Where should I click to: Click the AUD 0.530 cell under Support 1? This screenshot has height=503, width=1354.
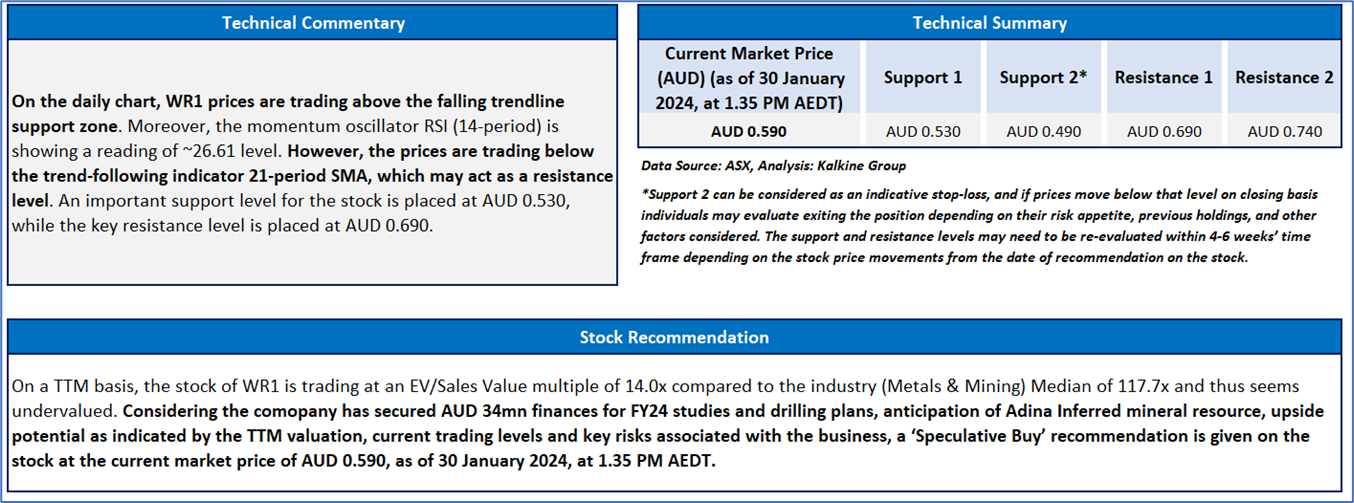coord(922,131)
